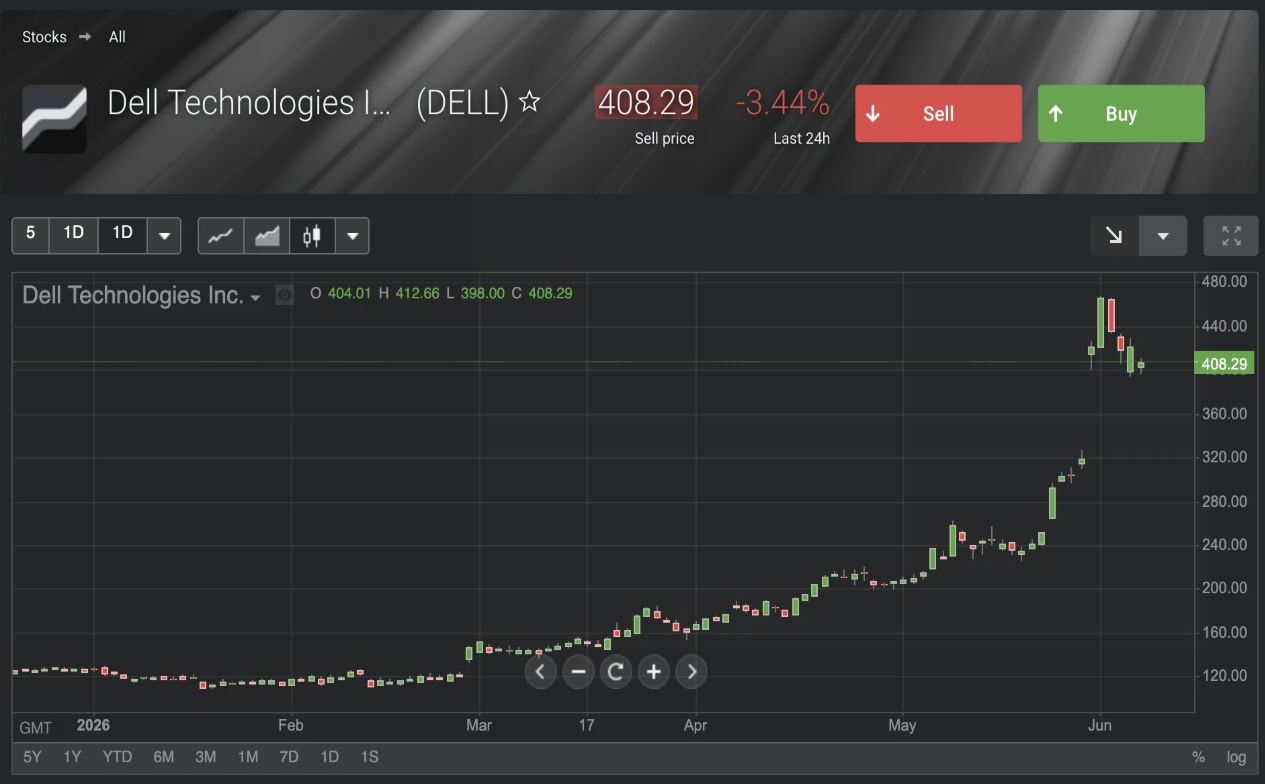Screen dimensions: 1265x784
Task: Click the tall green candle near June peak
Action: pos(1100,322)
